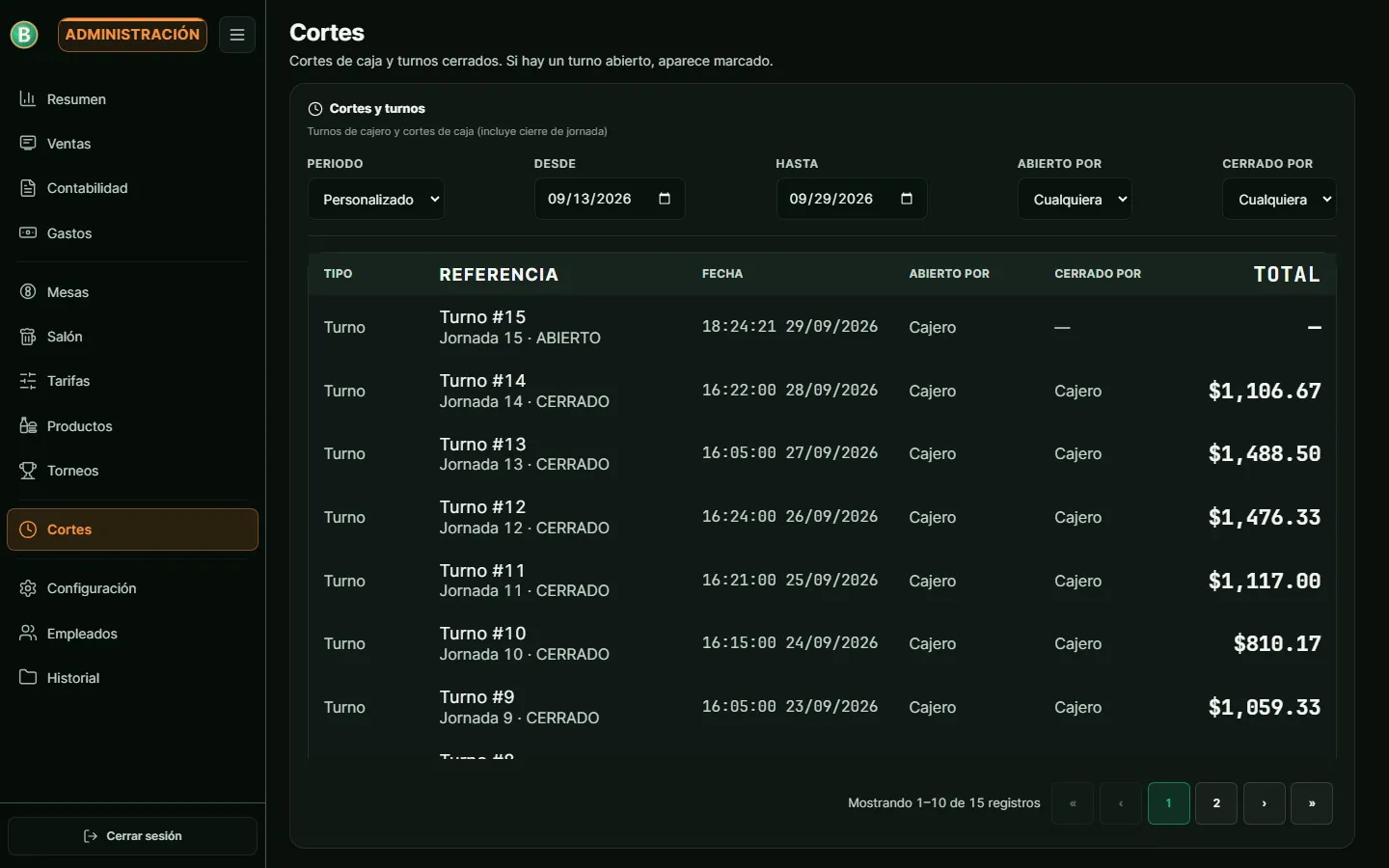Click the Turno #14 reference
Image resolution: width=1389 pixels, height=868 pixels.
click(482, 381)
